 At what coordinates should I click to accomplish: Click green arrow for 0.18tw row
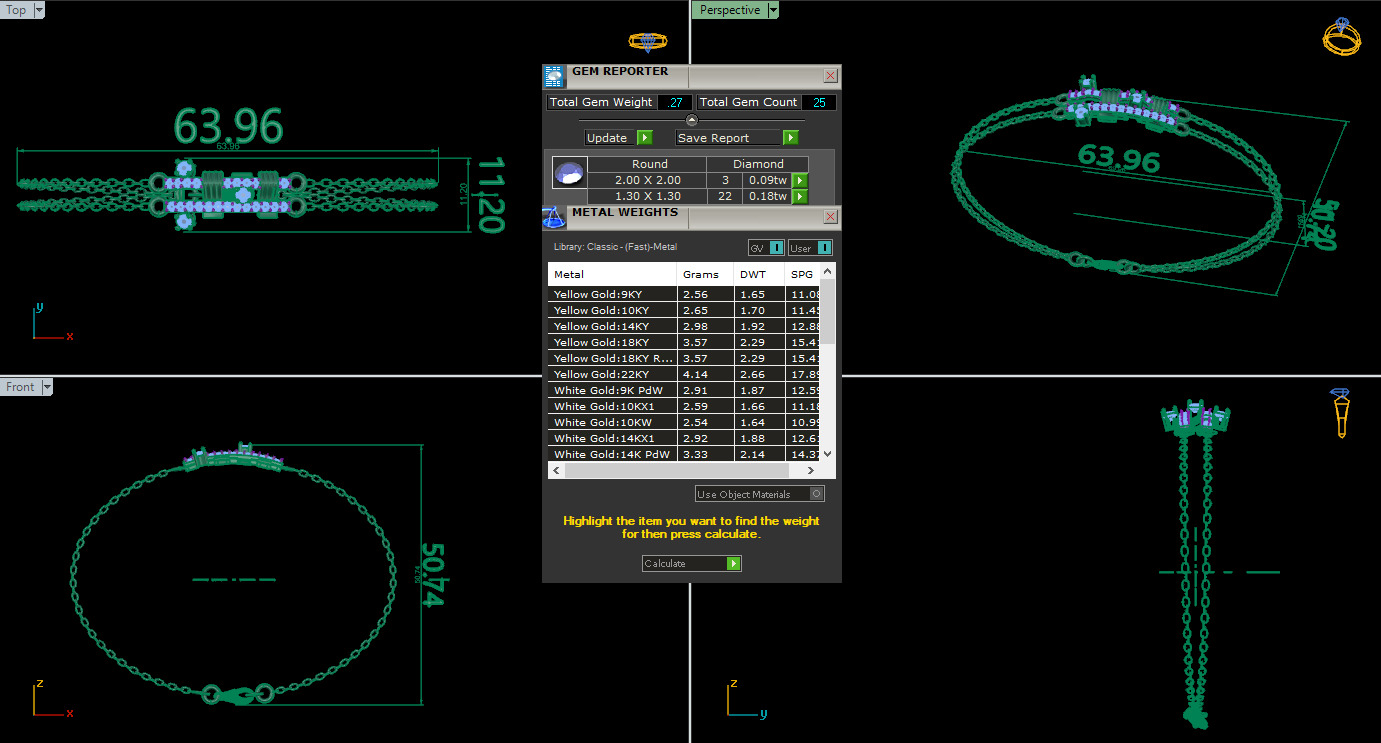coord(799,197)
